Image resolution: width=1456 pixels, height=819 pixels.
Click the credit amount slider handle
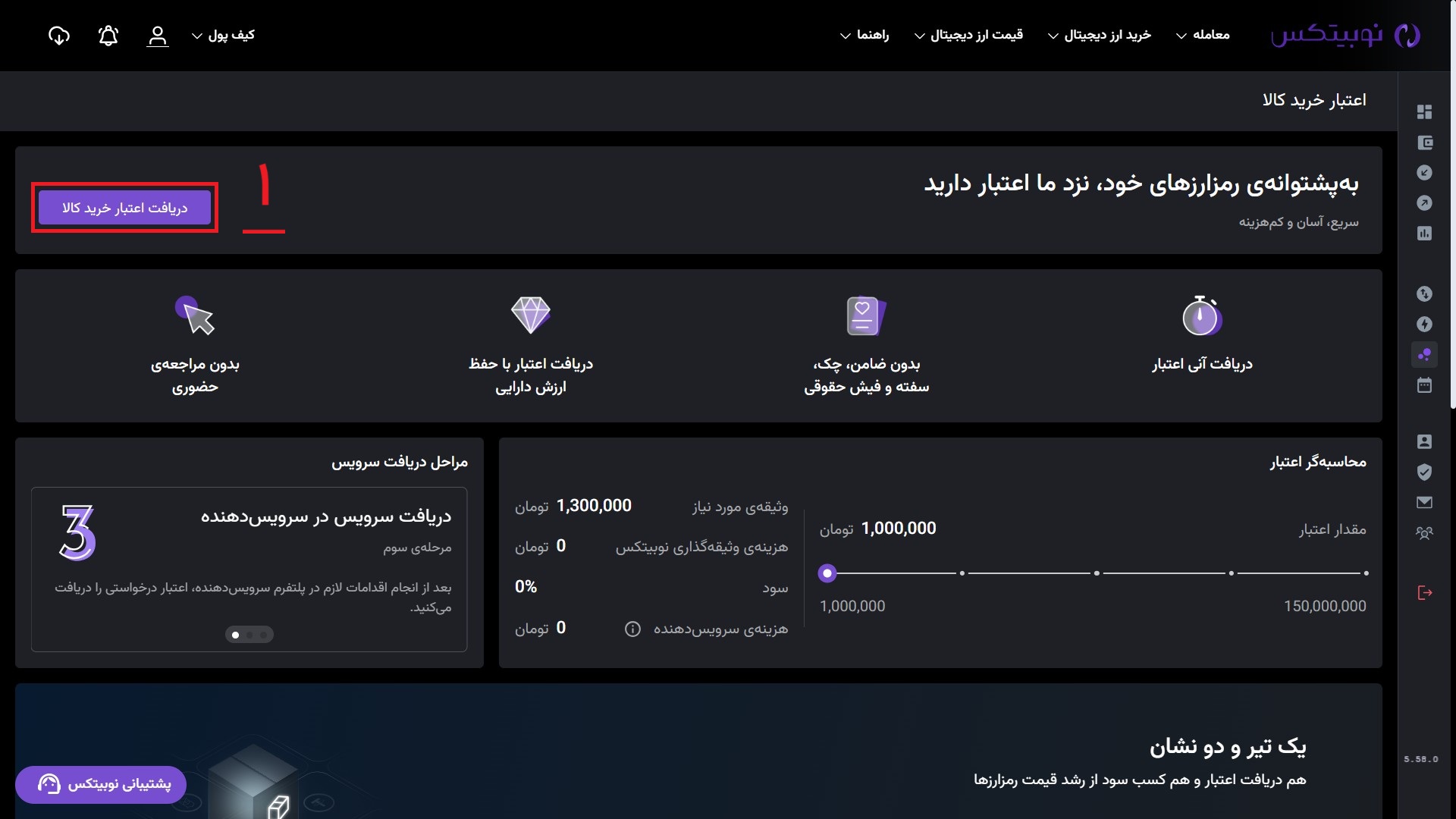(x=827, y=573)
